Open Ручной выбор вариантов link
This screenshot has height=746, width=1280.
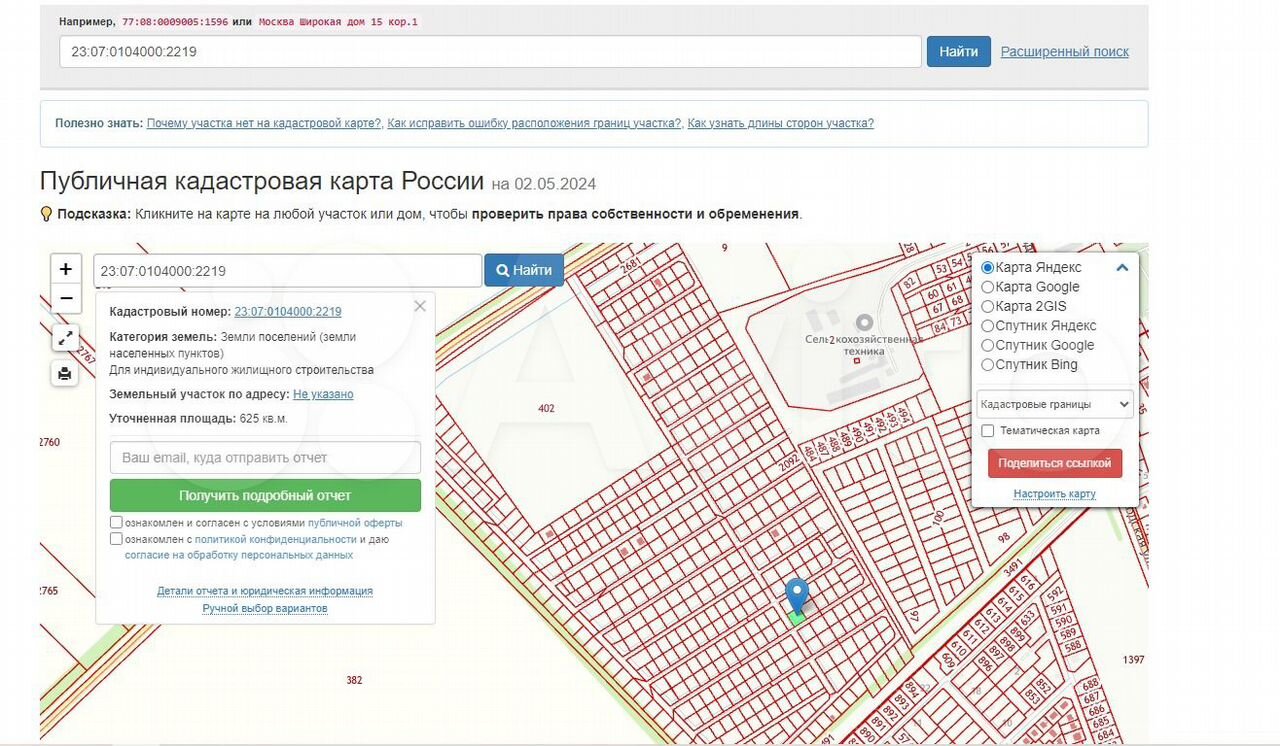(x=265, y=608)
